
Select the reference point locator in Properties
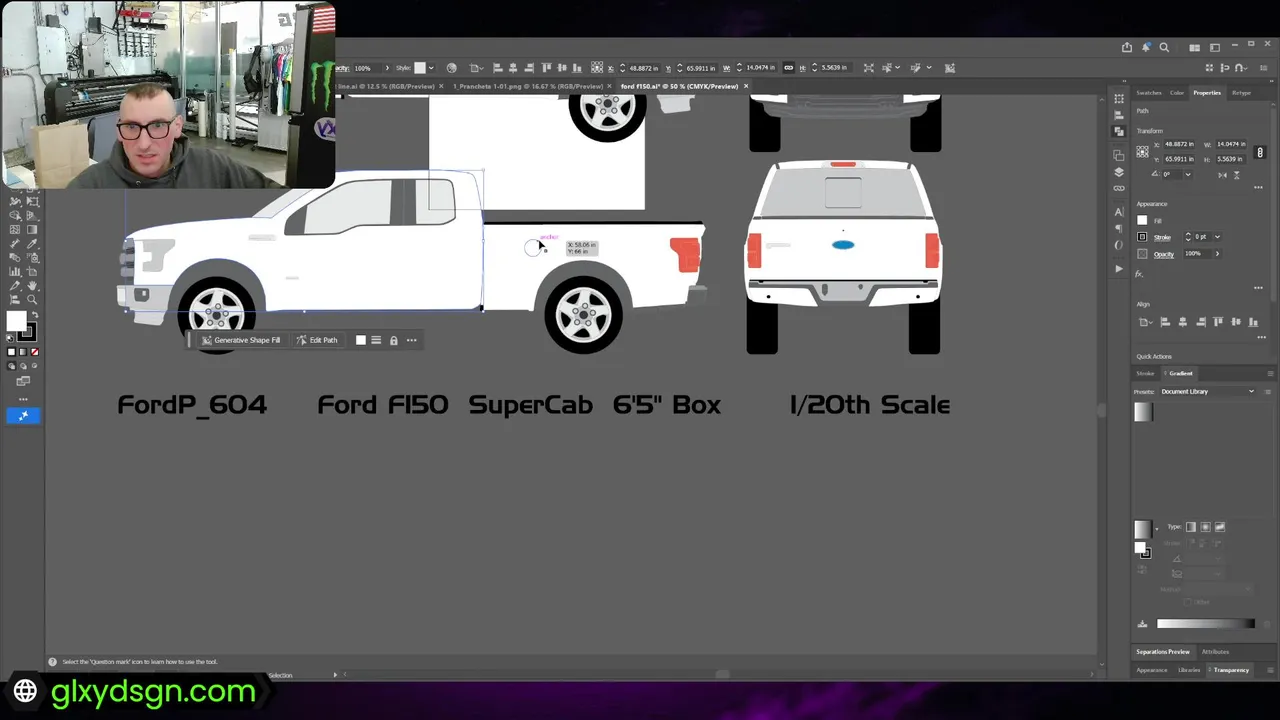(x=1142, y=152)
